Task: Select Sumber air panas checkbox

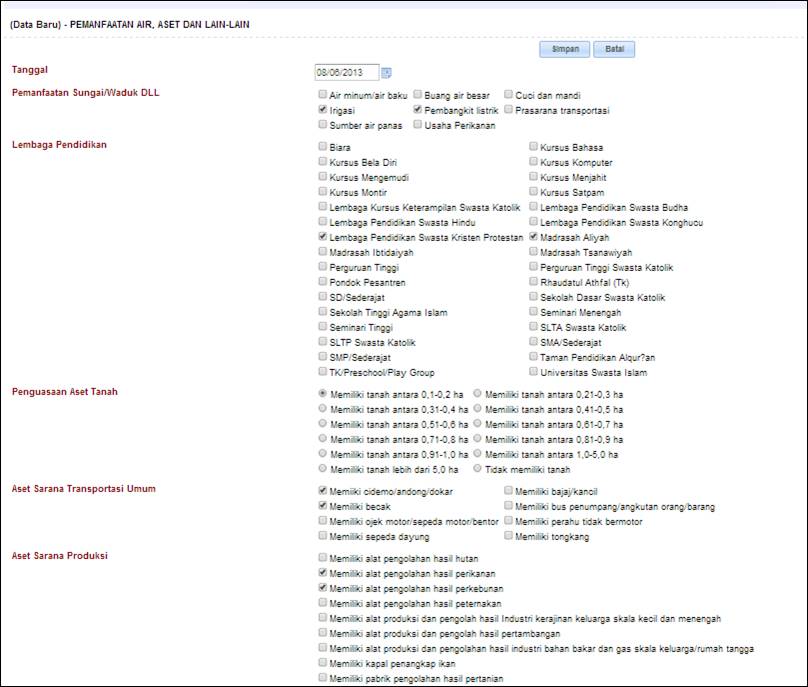Action: [323, 124]
